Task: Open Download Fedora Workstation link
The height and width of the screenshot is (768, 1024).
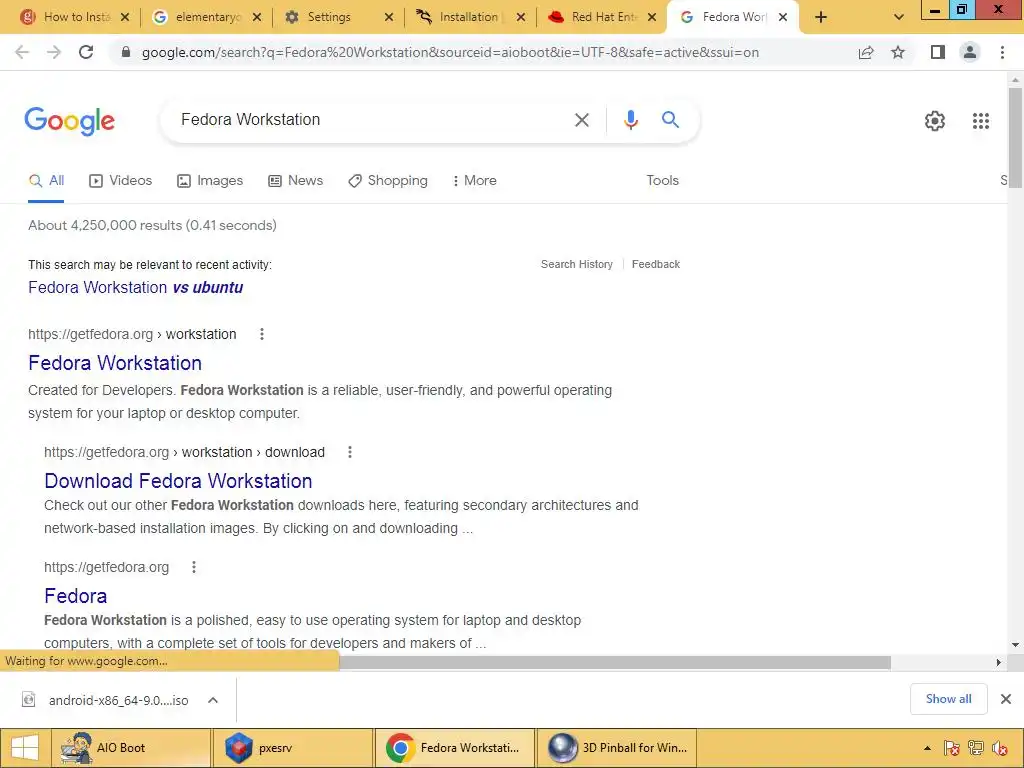Action: tap(178, 481)
